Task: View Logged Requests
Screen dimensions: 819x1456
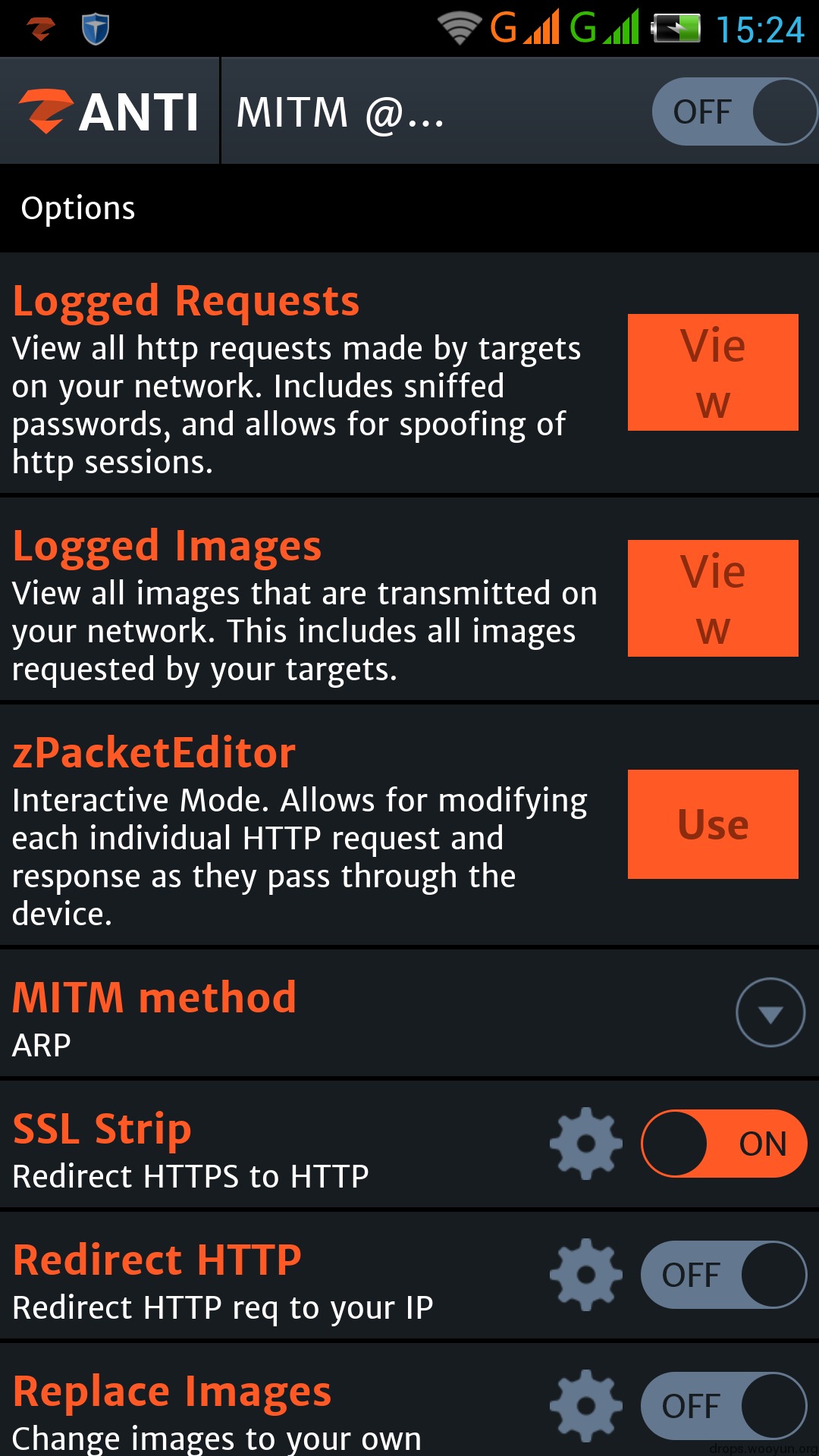Action: [x=713, y=372]
